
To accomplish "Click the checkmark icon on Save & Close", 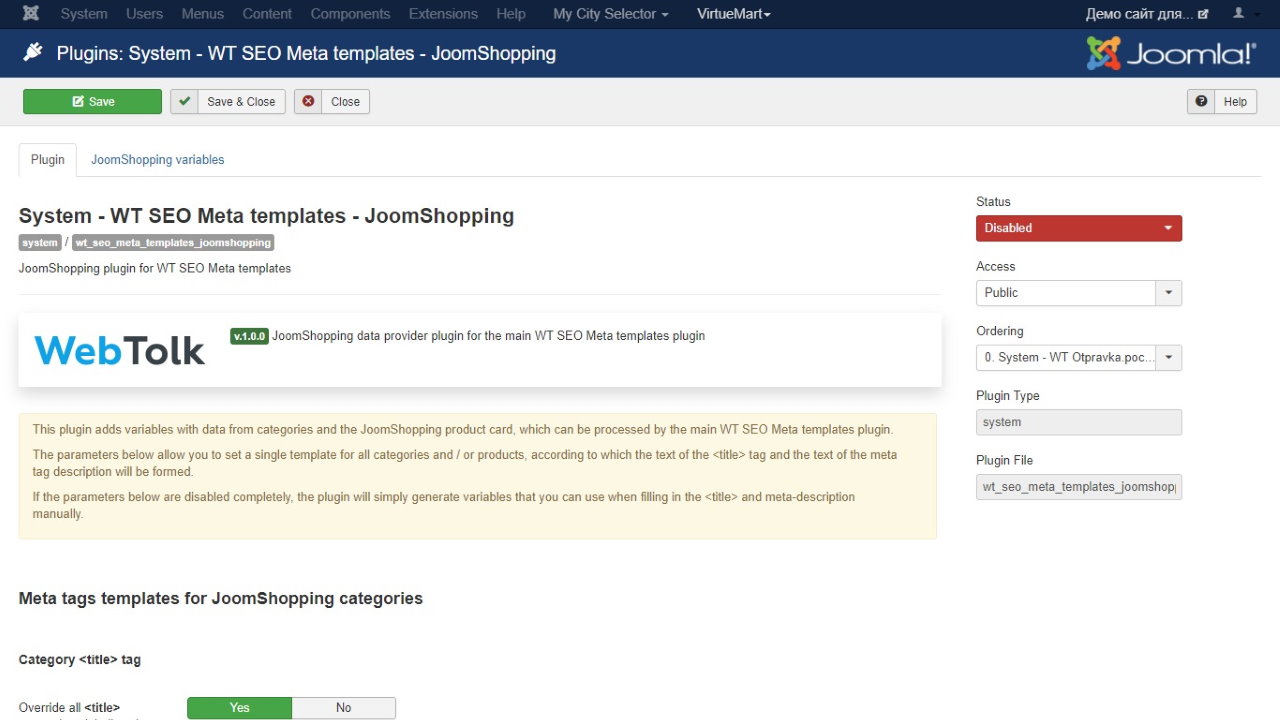I will (184, 101).
